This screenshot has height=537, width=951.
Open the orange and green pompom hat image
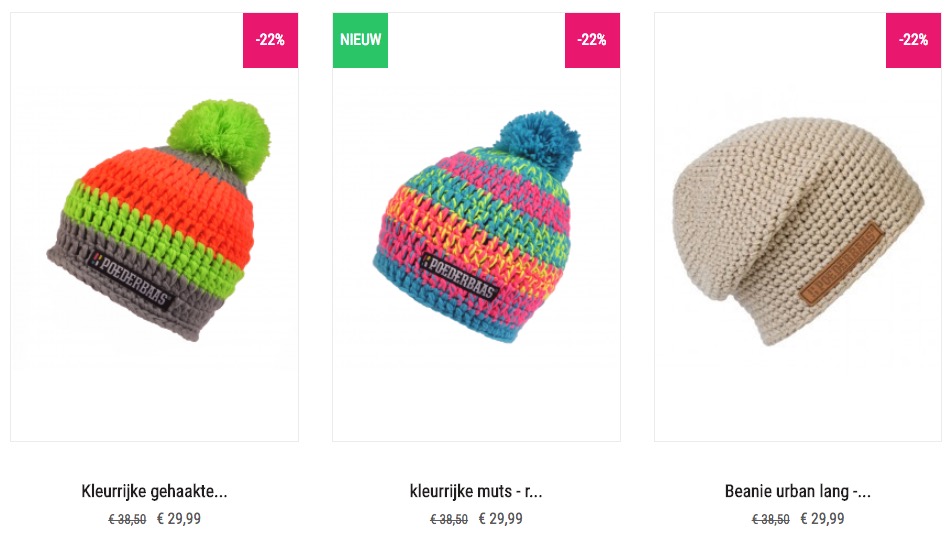pyautogui.click(x=159, y=220)
